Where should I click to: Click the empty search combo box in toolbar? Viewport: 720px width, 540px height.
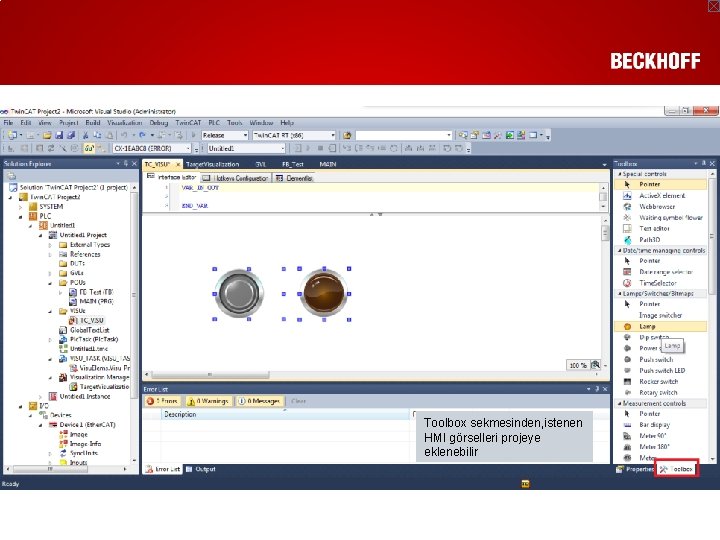click(x=404, y=135)
